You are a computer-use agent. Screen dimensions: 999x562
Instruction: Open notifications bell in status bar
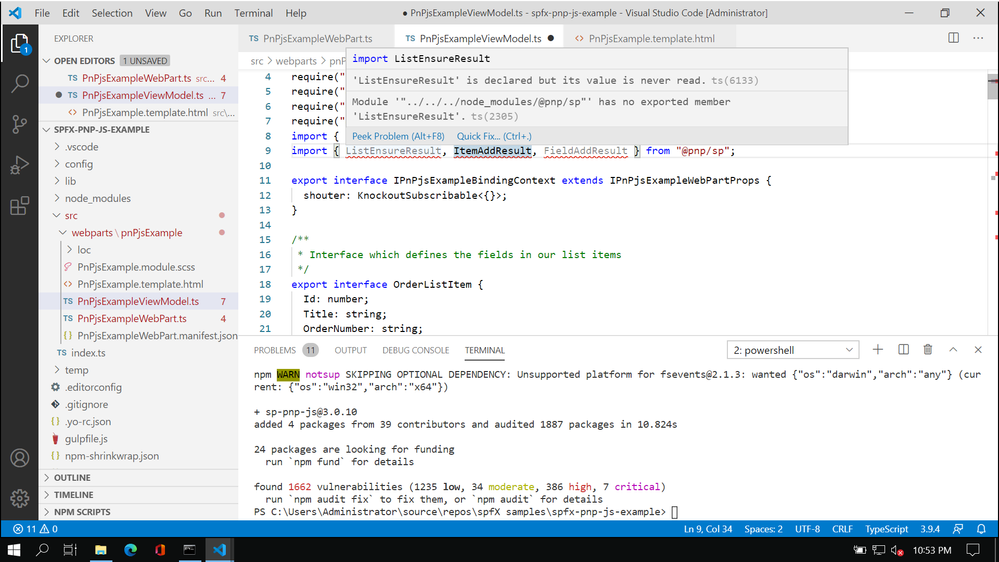click(x=981, y=529)
